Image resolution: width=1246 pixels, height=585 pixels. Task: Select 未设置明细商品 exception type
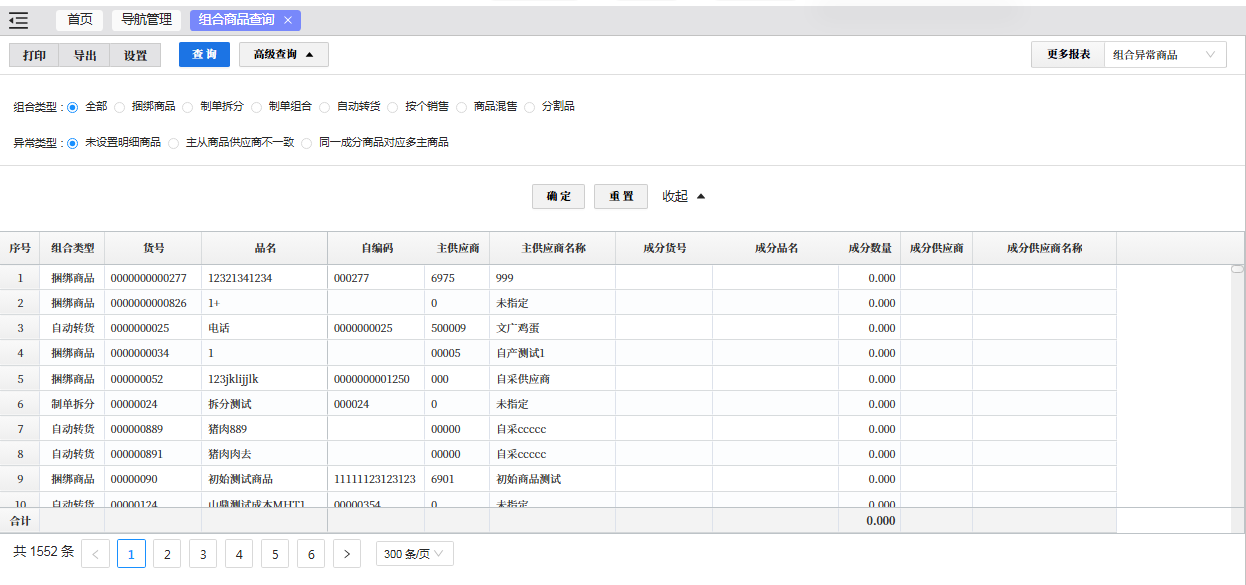point(73,143)
